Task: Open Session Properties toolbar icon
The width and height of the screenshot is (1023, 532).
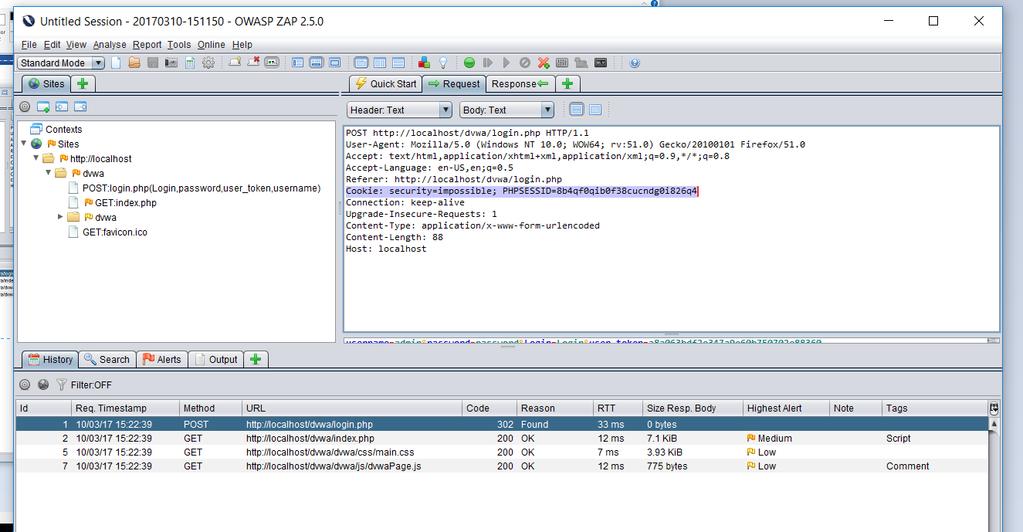Action: 190,63
